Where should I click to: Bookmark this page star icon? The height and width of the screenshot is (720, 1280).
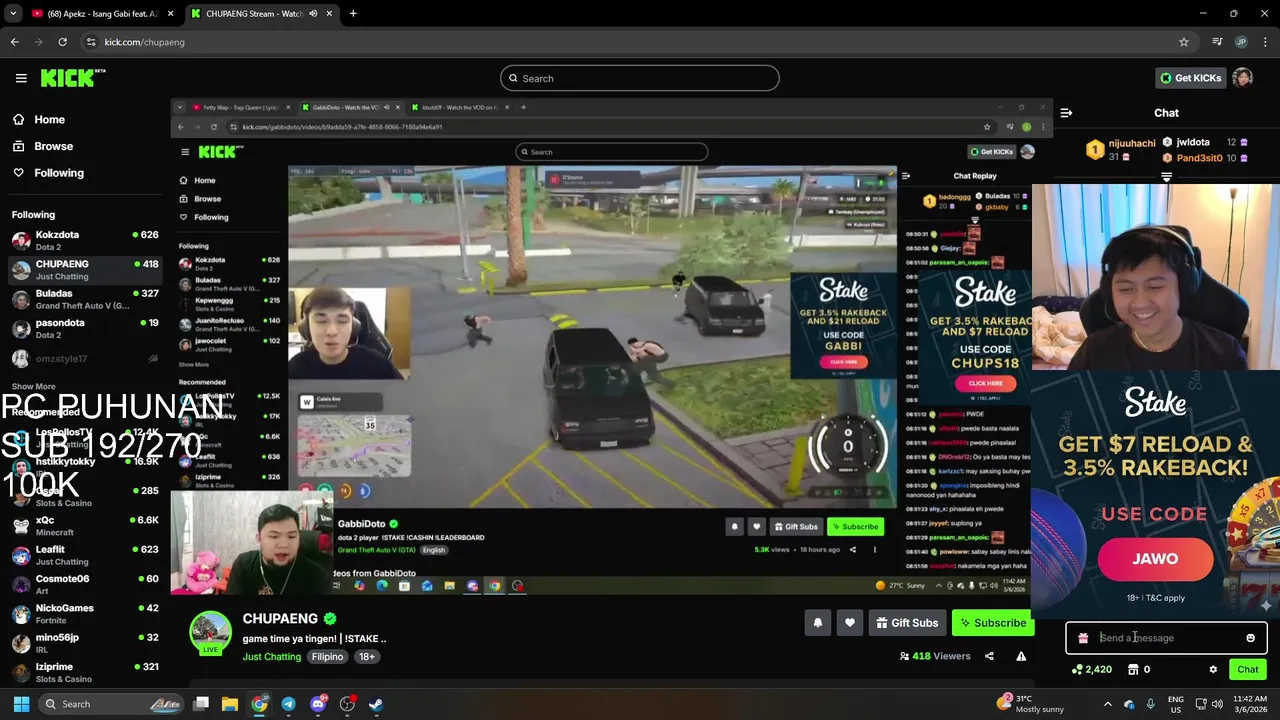pyautogui.click(x=1184, y=42)
